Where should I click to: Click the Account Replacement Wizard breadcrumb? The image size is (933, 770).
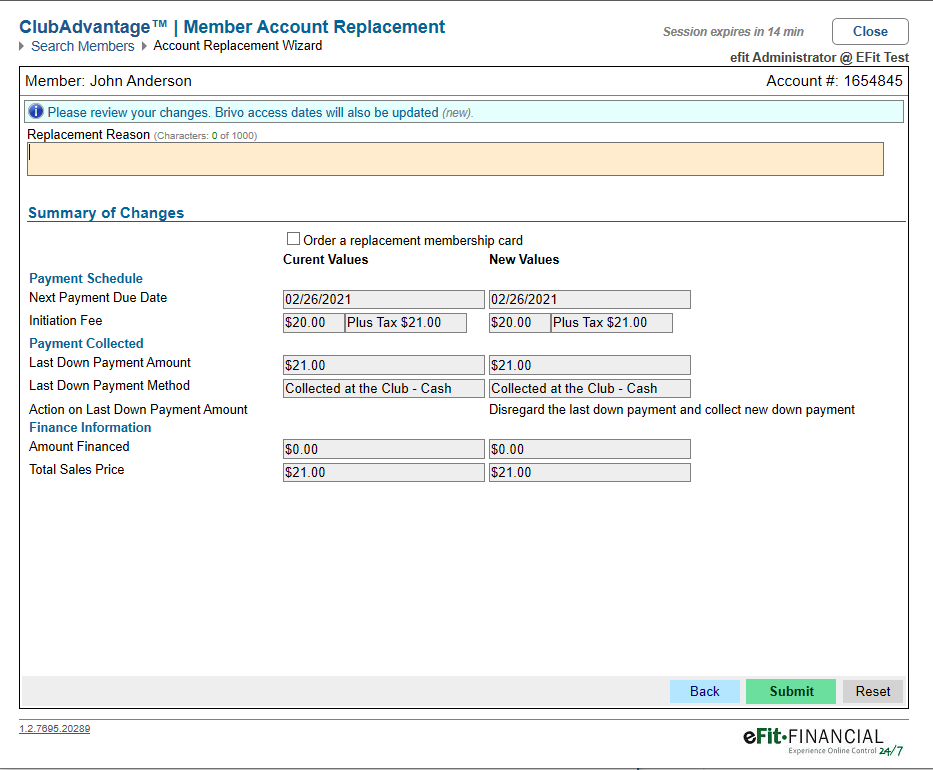tap(237, 46)
